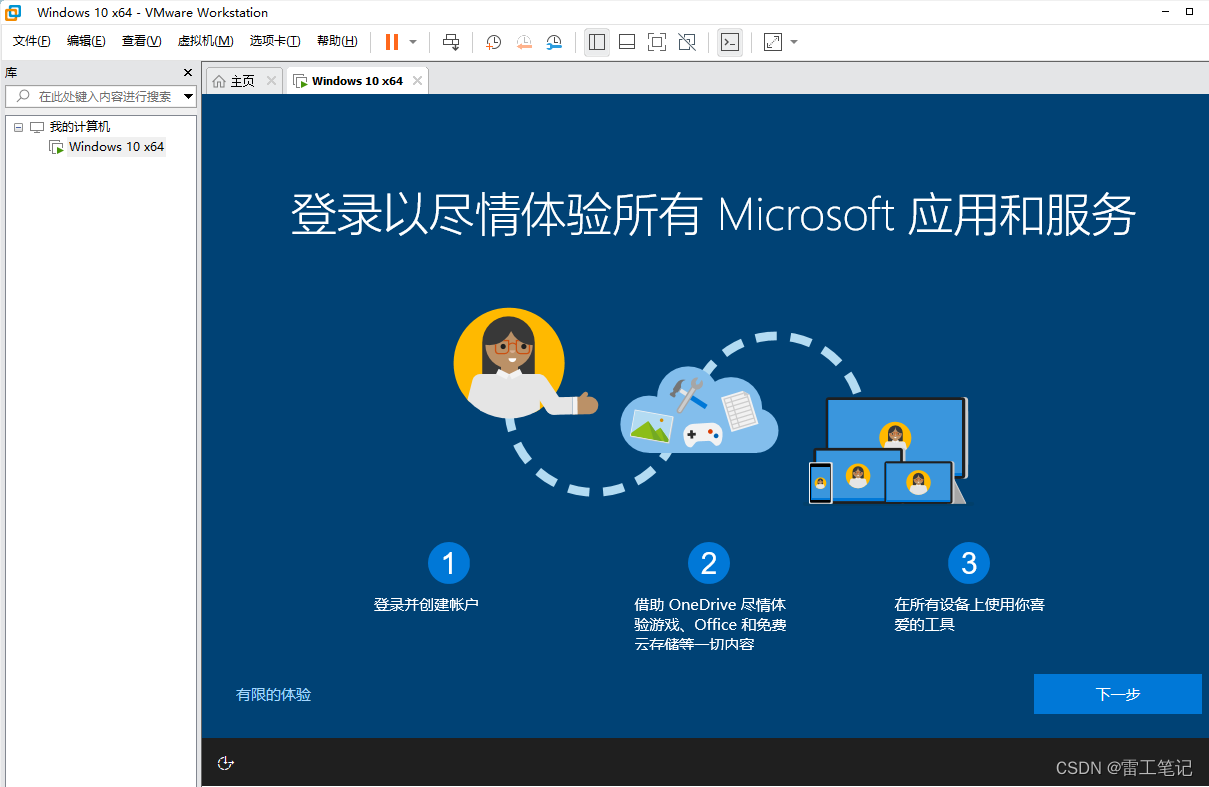Viewport: 1209px width, 787px height.
Task: Close the Windows 10 x64 tab
Action: click(417, 81)
